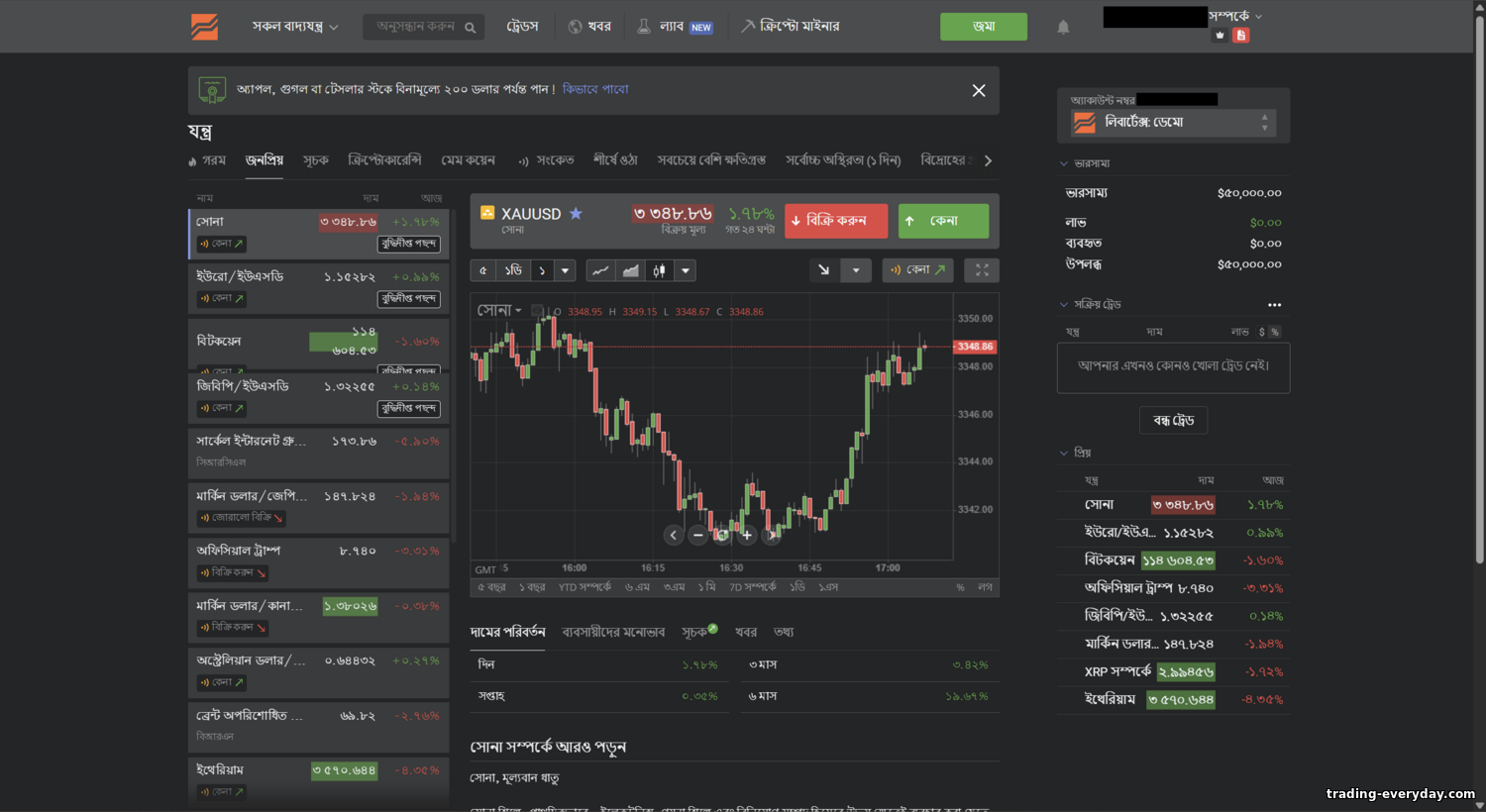Zoom out on the chart with minus icon
Screen dimensions: 1486x812
pyautogui.click(x=697, y=535)
